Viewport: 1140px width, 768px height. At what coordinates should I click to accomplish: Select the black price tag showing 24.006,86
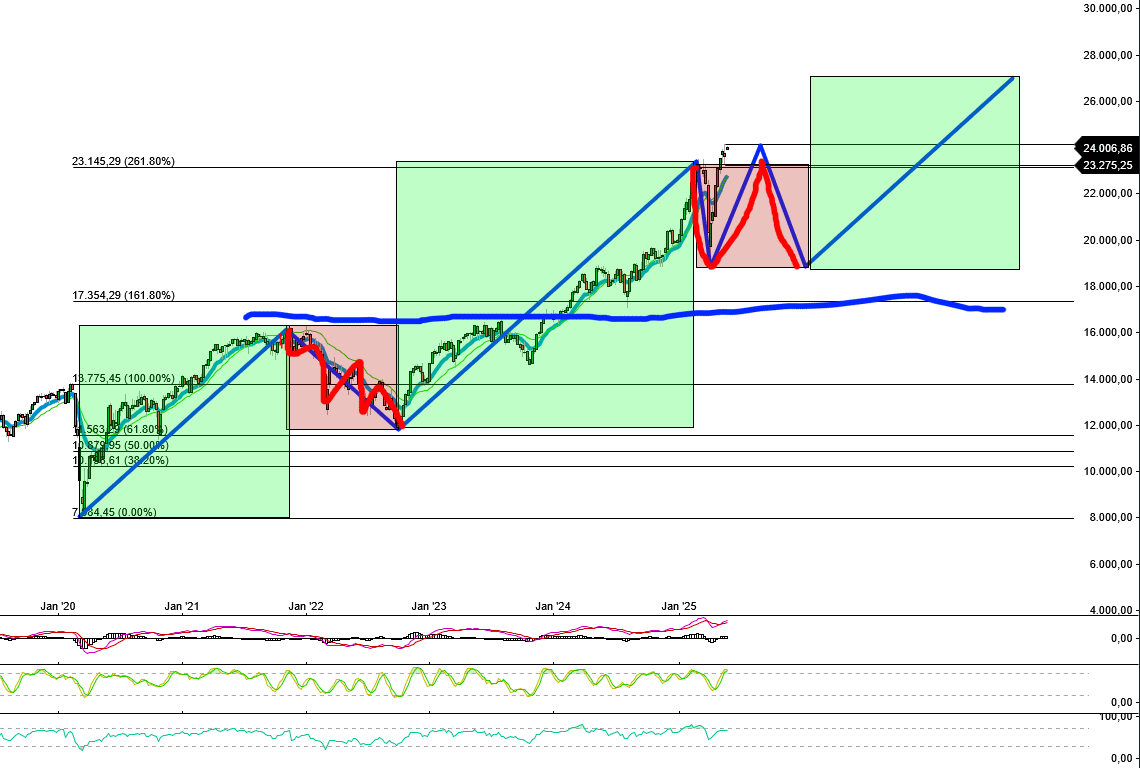tap(1105, 149)
